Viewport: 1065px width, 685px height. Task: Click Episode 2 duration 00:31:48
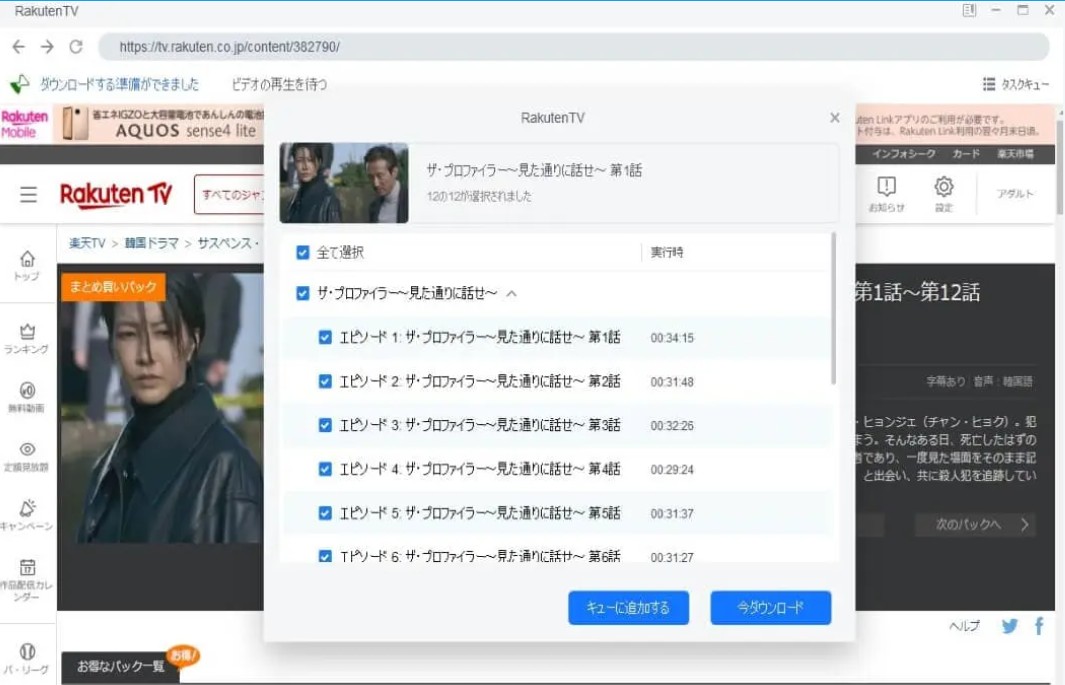[672, 382]
